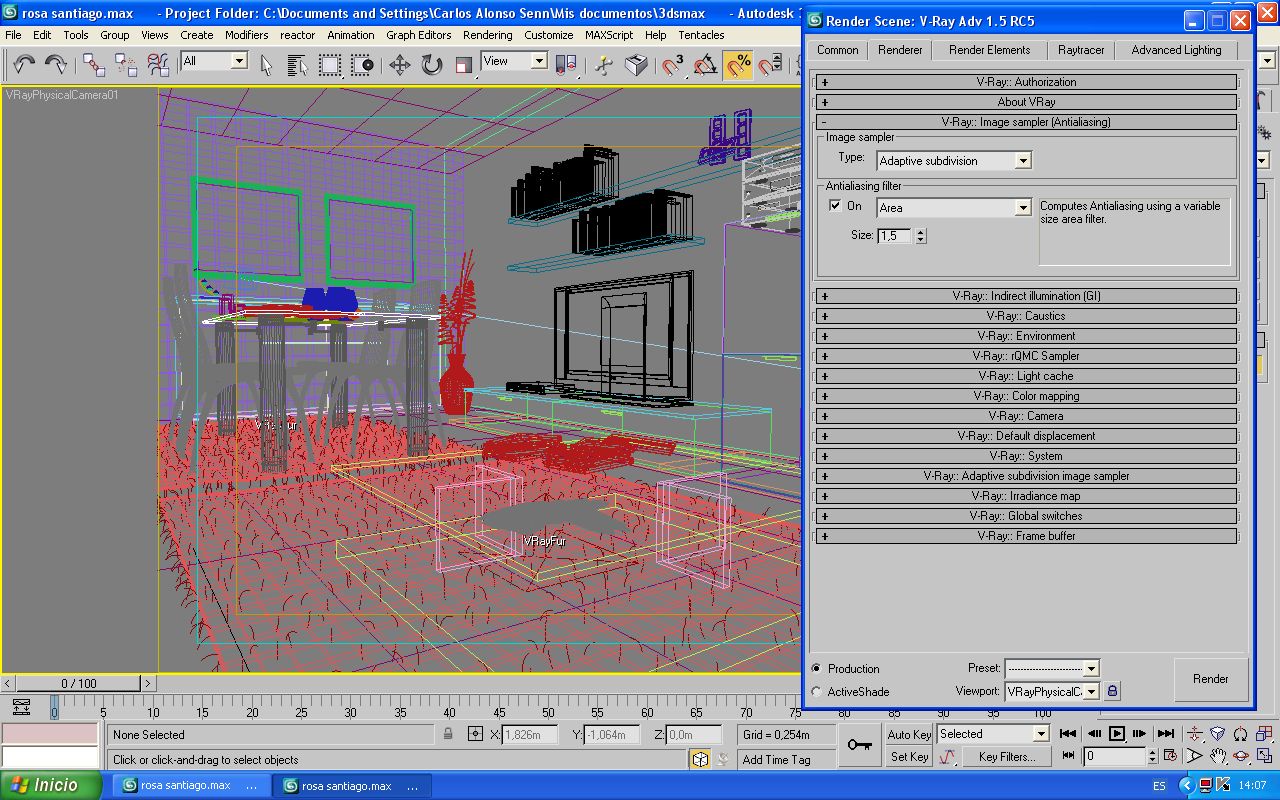Click the pink MAXScript listener swatch
The height and width of the screenshot is (800, 1280).
tap(50, 733)
